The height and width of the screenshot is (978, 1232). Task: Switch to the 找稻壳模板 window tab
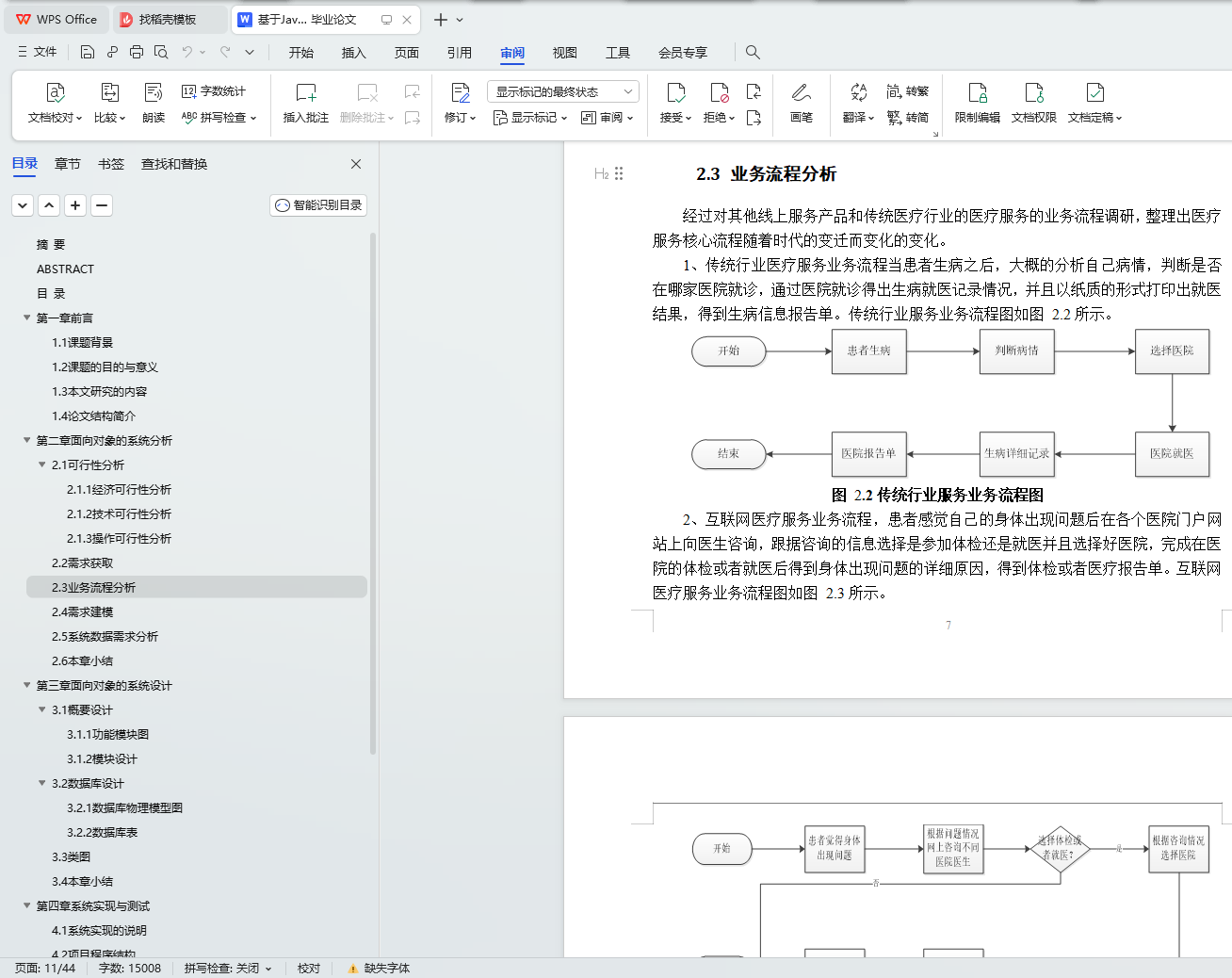pyautogui.click(x=170, y=19)
